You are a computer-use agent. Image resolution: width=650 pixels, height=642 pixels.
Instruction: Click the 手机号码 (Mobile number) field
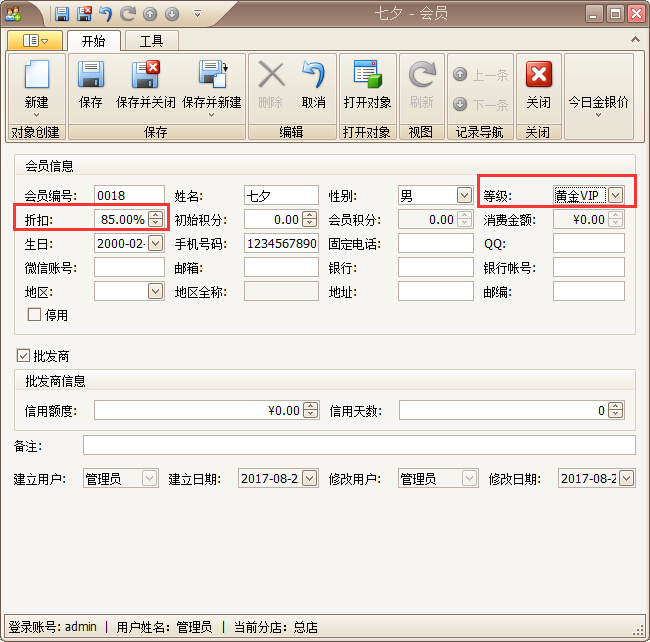click(280, 243)
